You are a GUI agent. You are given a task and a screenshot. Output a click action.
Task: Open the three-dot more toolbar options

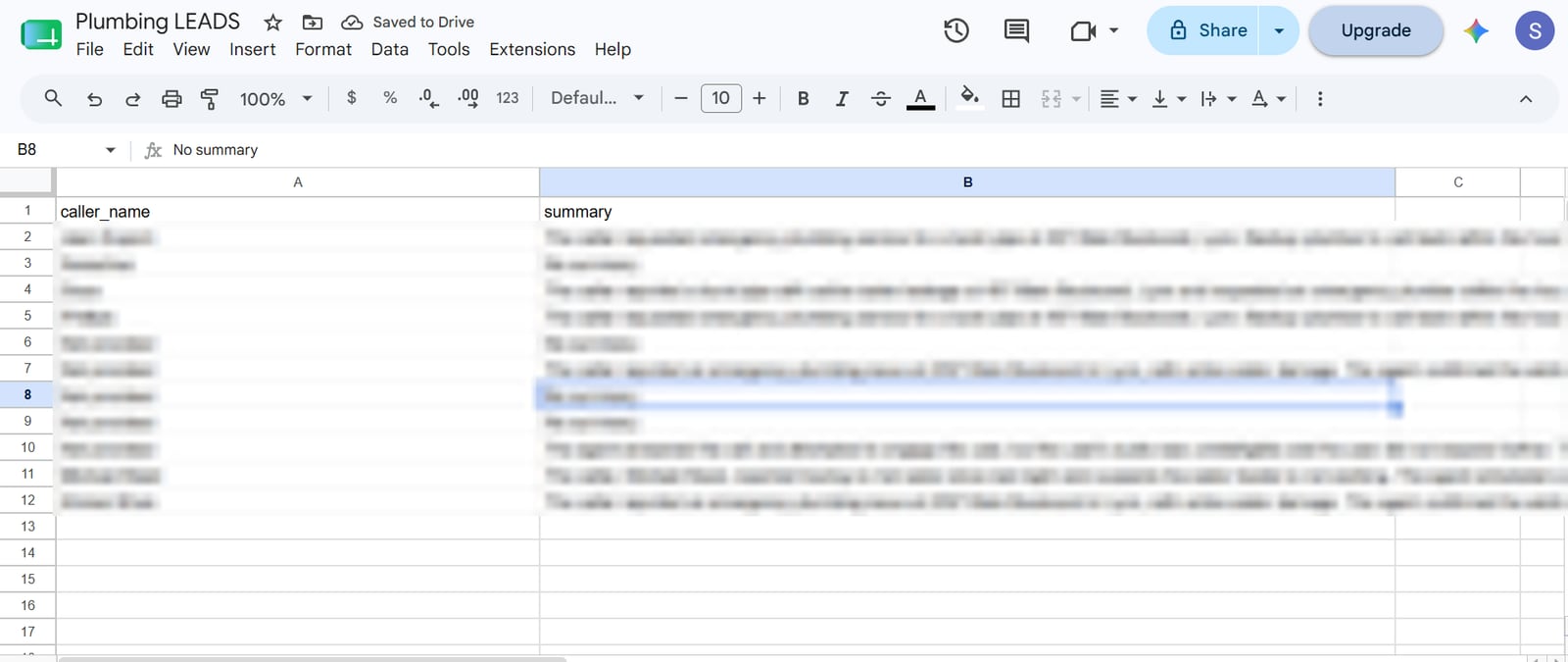[x=1320, y=98]
